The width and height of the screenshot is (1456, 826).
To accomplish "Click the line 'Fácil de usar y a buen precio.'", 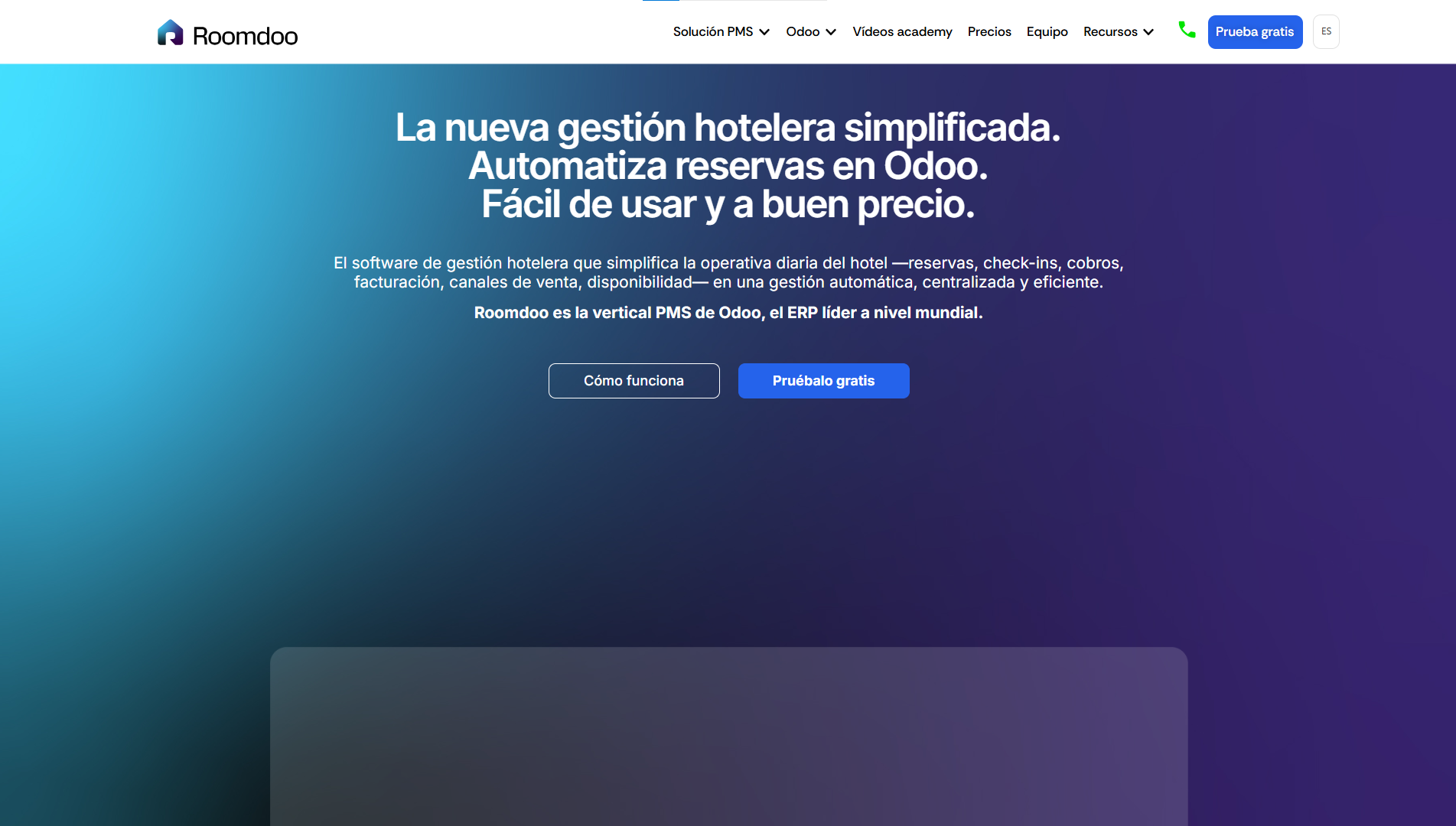I will [728, 205].
